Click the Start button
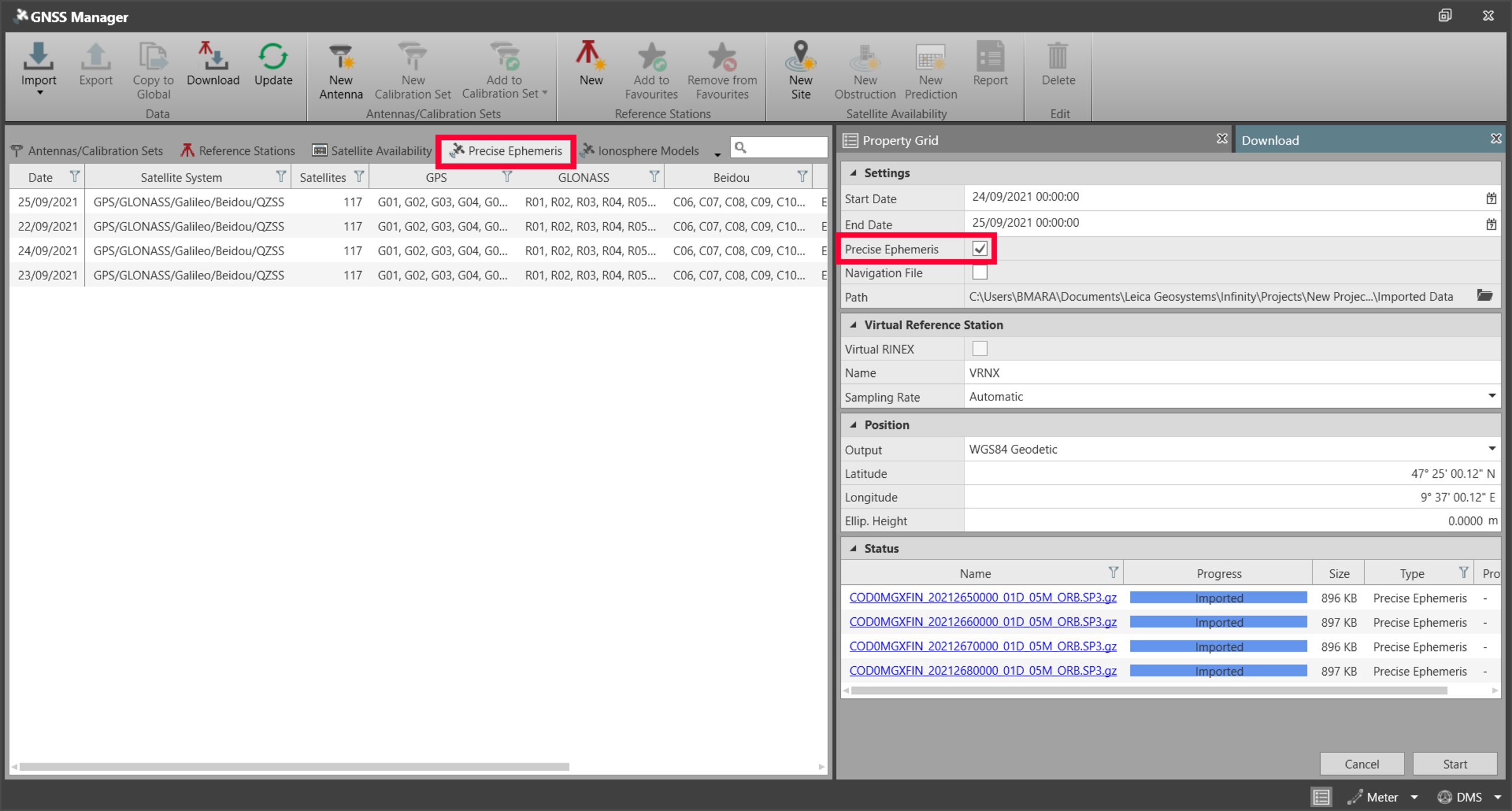1512x811 pixels. tap(1455, 764)
